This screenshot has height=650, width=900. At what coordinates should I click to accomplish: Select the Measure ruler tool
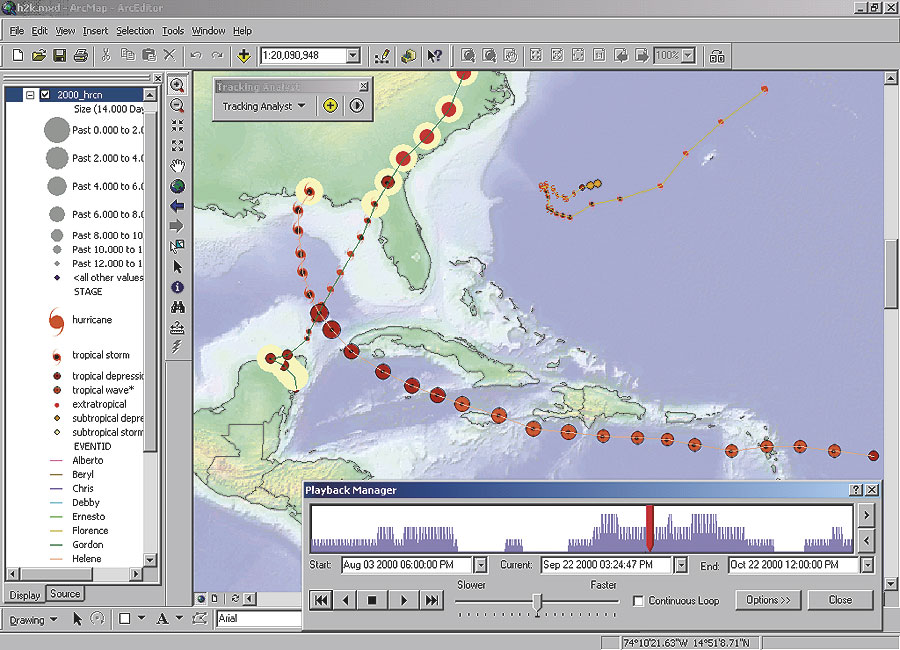coord(177,327)
